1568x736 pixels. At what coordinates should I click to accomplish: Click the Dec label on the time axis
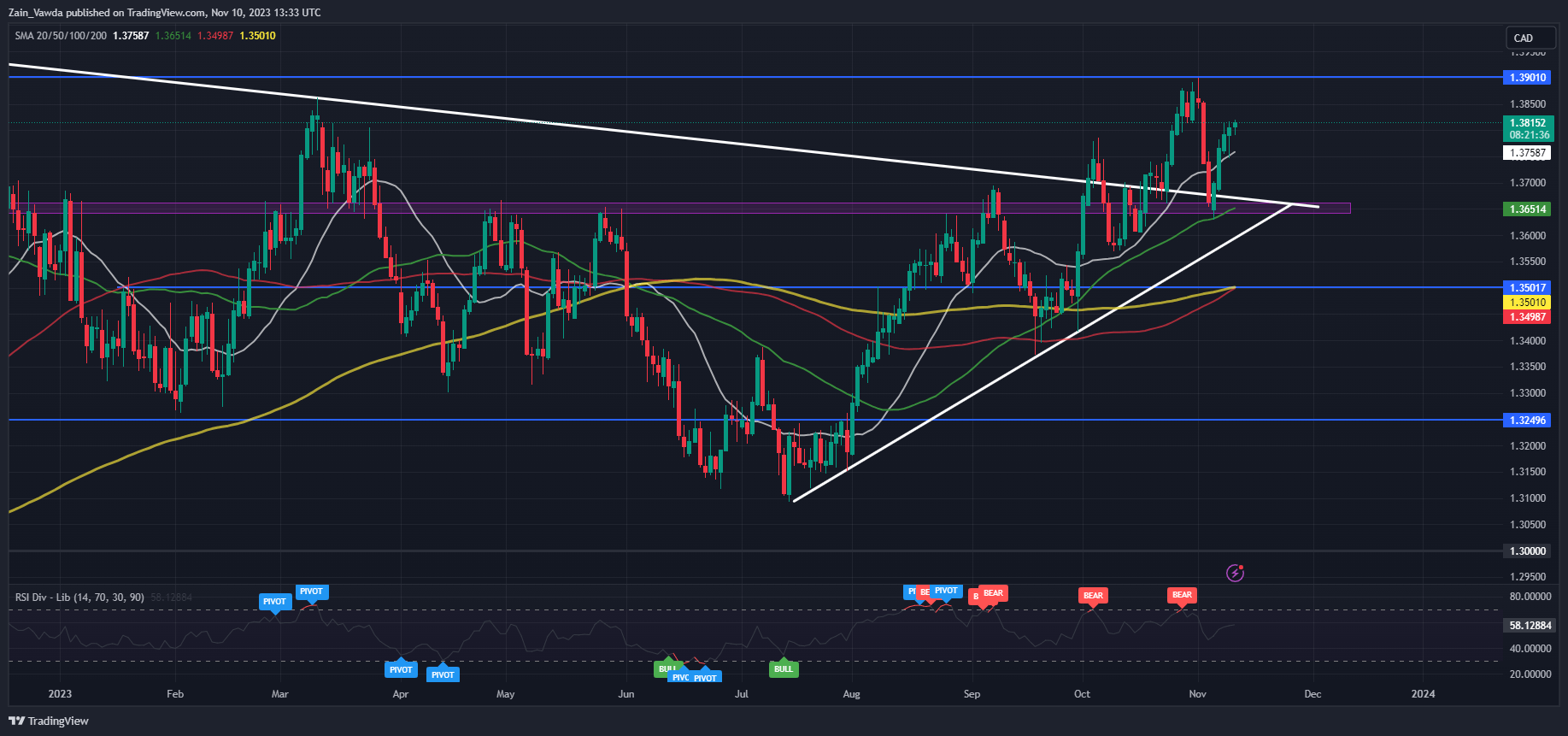point(1313,694)
